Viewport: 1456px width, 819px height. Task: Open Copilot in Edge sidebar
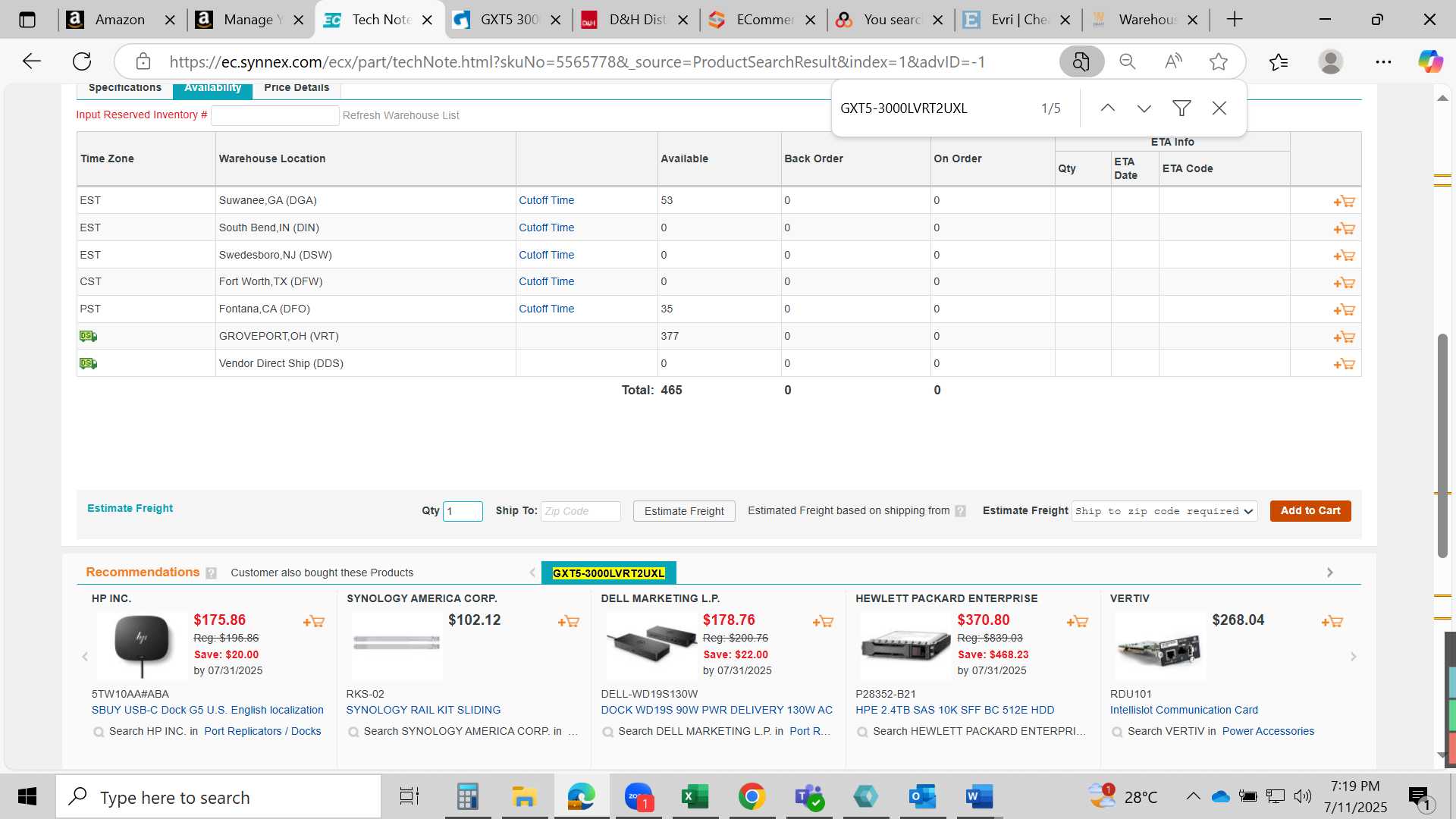[x=1430, y=61]
